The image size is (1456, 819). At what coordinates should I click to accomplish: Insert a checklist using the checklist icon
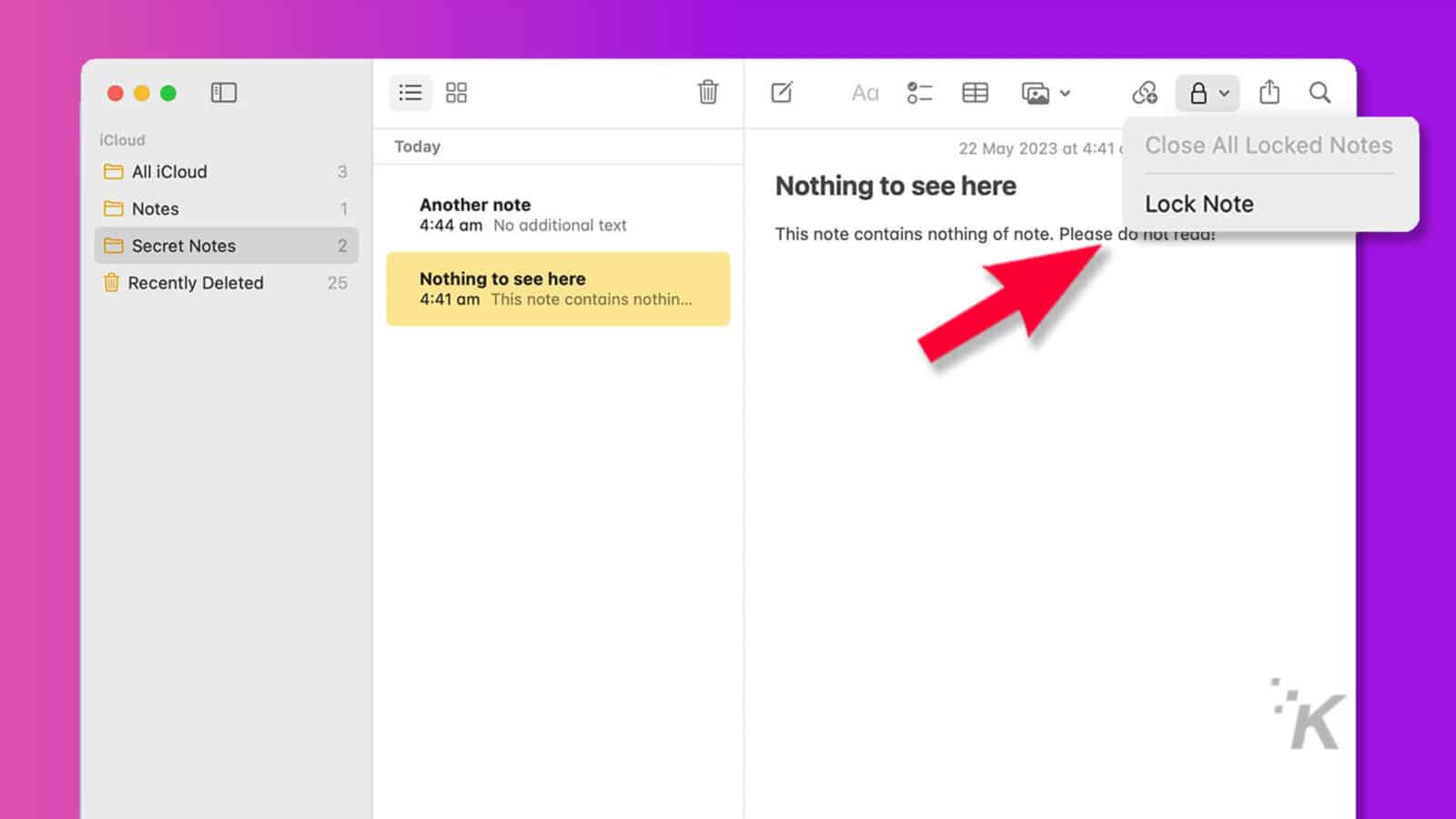tap(919, 92)
